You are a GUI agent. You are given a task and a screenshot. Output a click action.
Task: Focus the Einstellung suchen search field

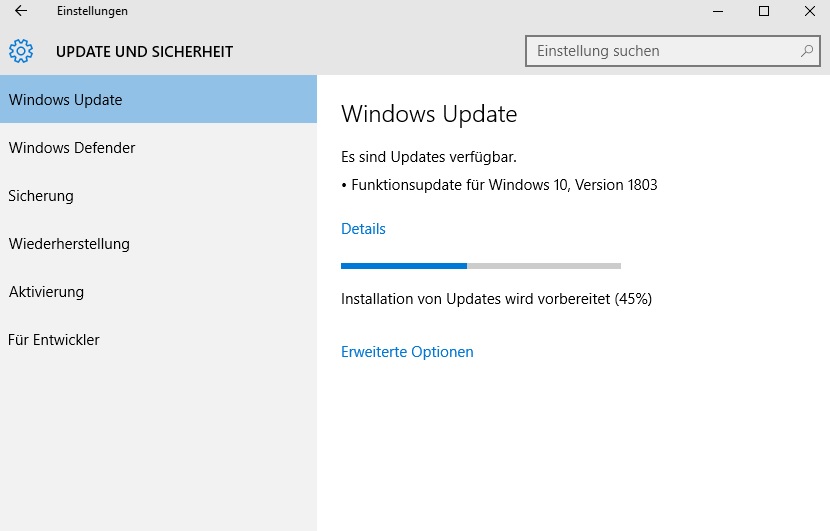click(673, 51)
